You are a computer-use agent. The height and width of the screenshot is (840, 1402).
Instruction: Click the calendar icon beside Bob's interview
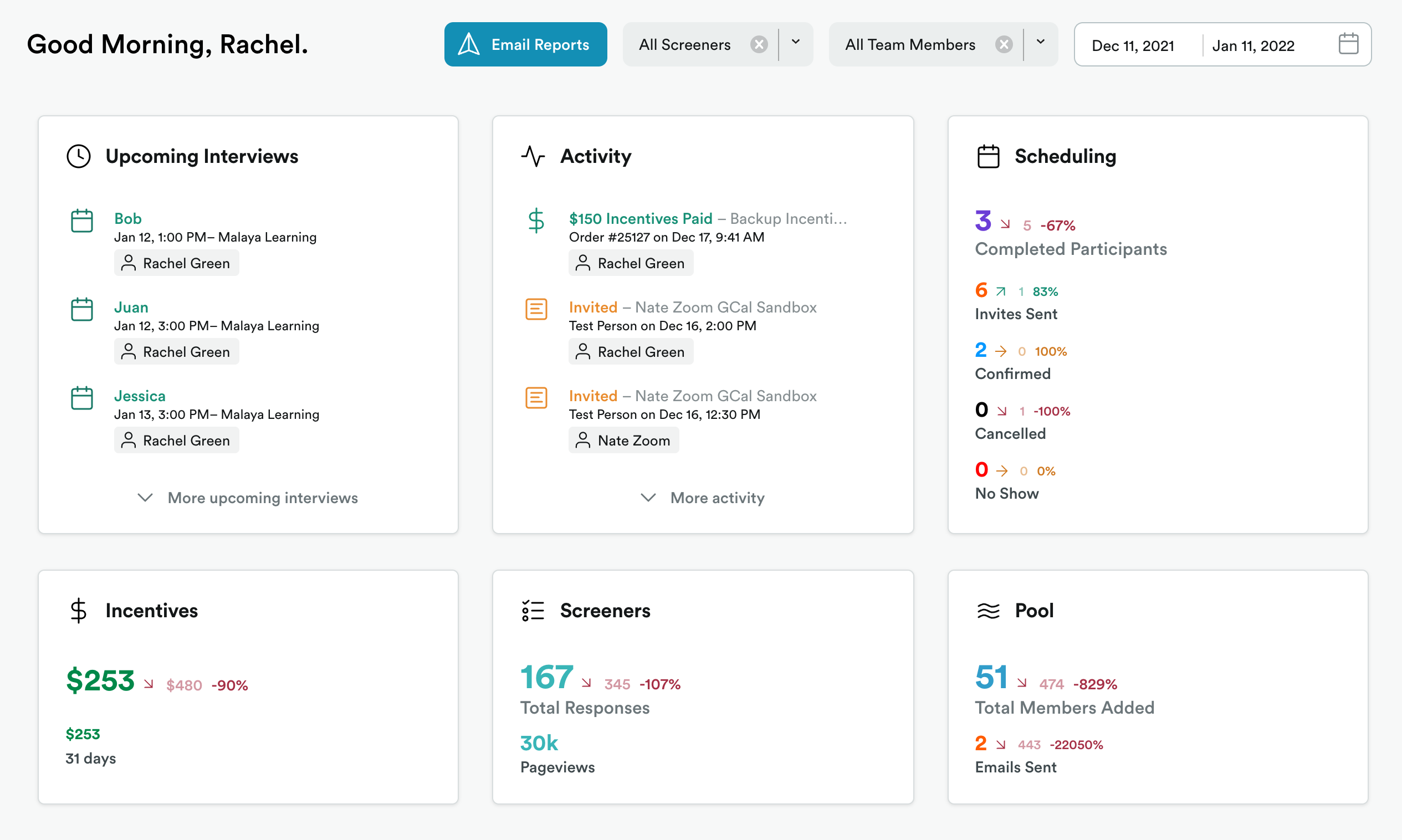[x=81, y=221]
